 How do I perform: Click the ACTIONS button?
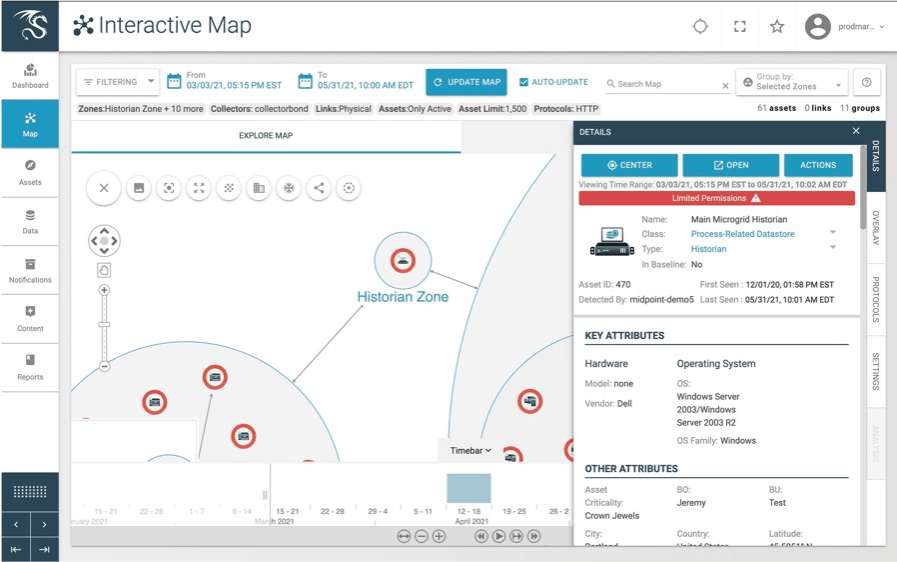point(818,165)
